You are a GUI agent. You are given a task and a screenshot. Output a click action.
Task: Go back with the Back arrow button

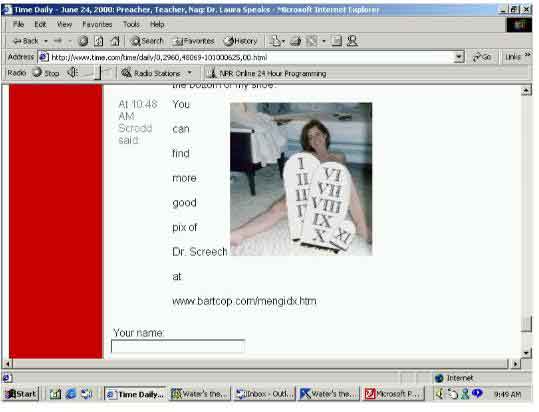25,41
